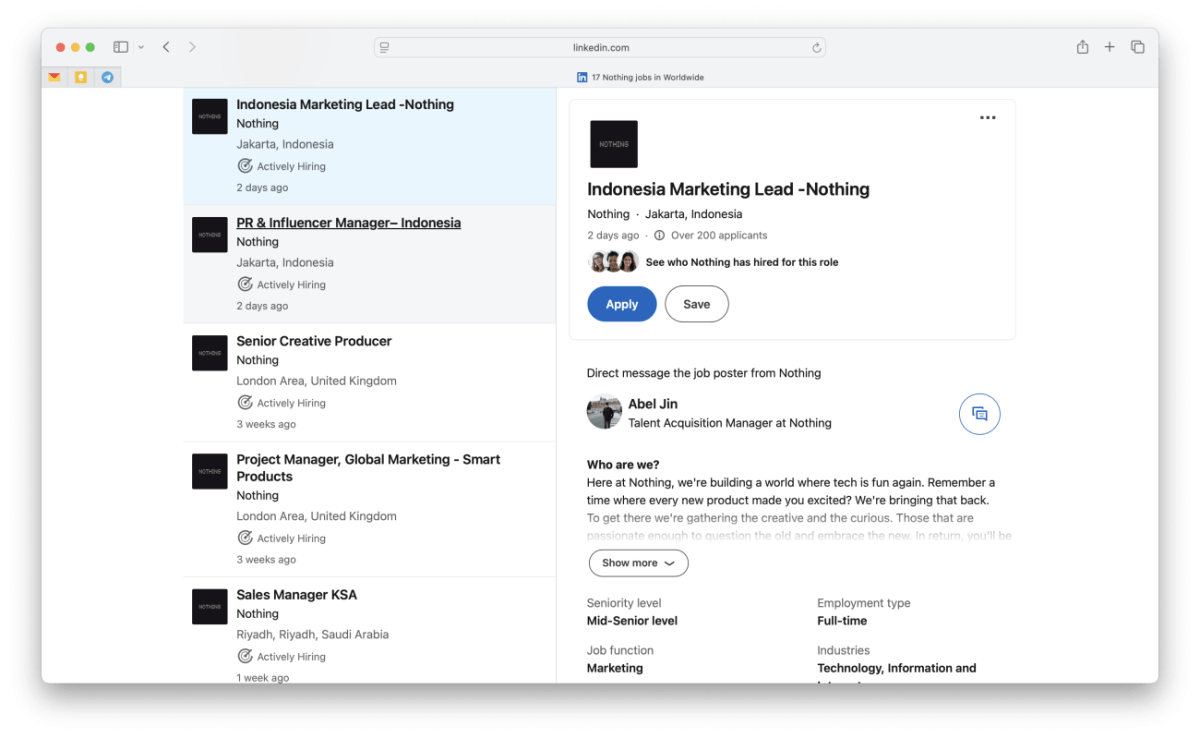The image size is (1200, 738).
Task: Toggle Safari sidebar icon
Action: (120, 47)
